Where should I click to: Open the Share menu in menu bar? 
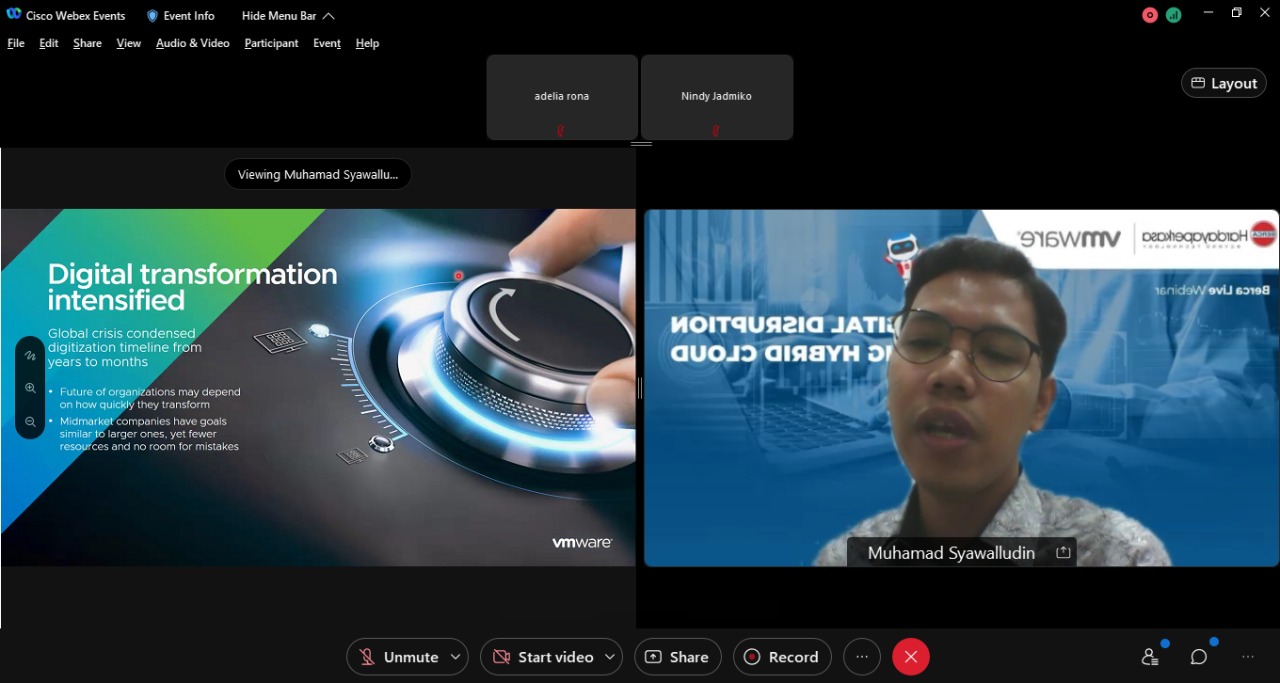[x=87, y=43]
